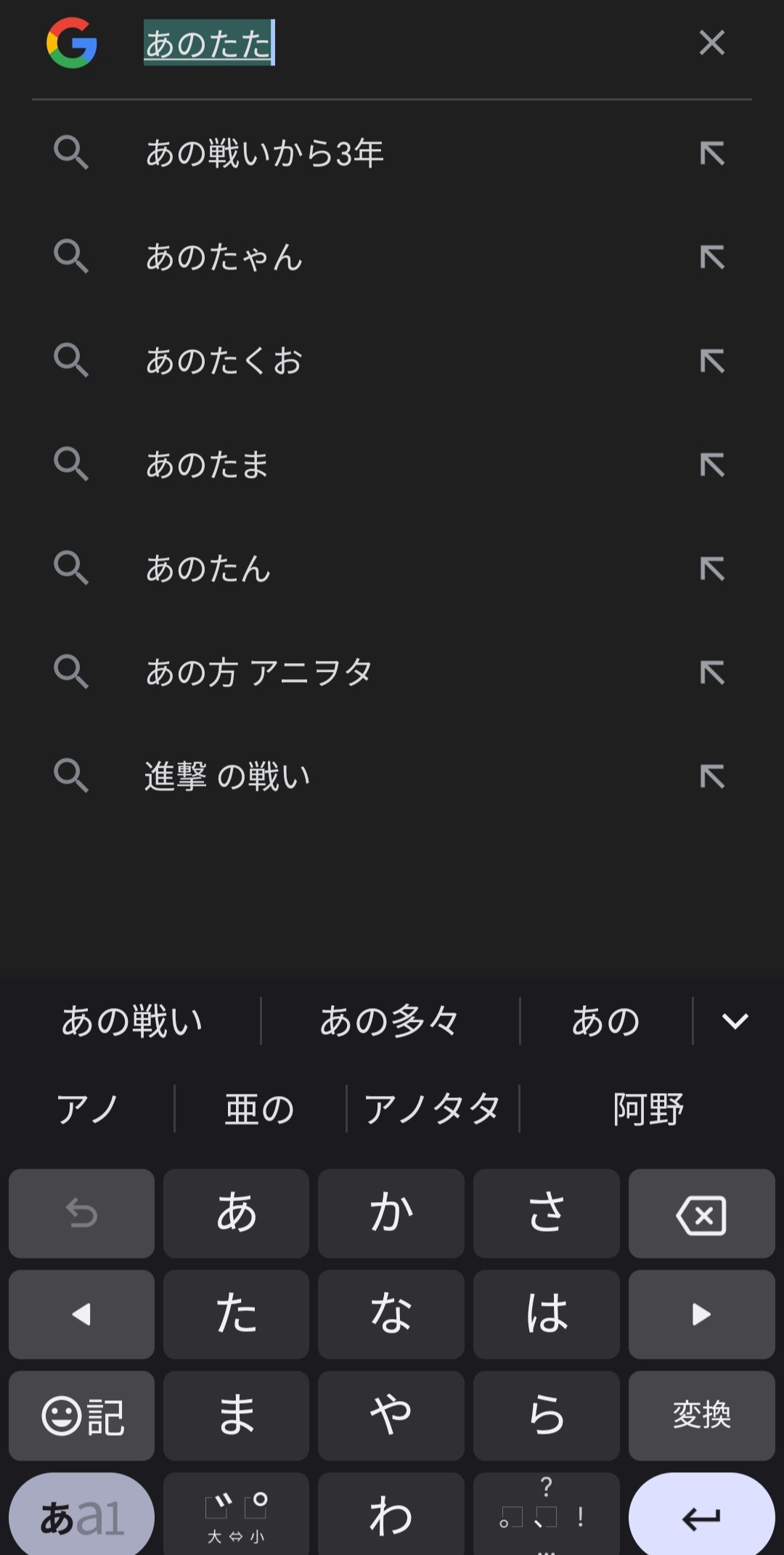This screenshot has width=784, height=1555.
Task: Tap the Google logo icon
Action: 71,44
